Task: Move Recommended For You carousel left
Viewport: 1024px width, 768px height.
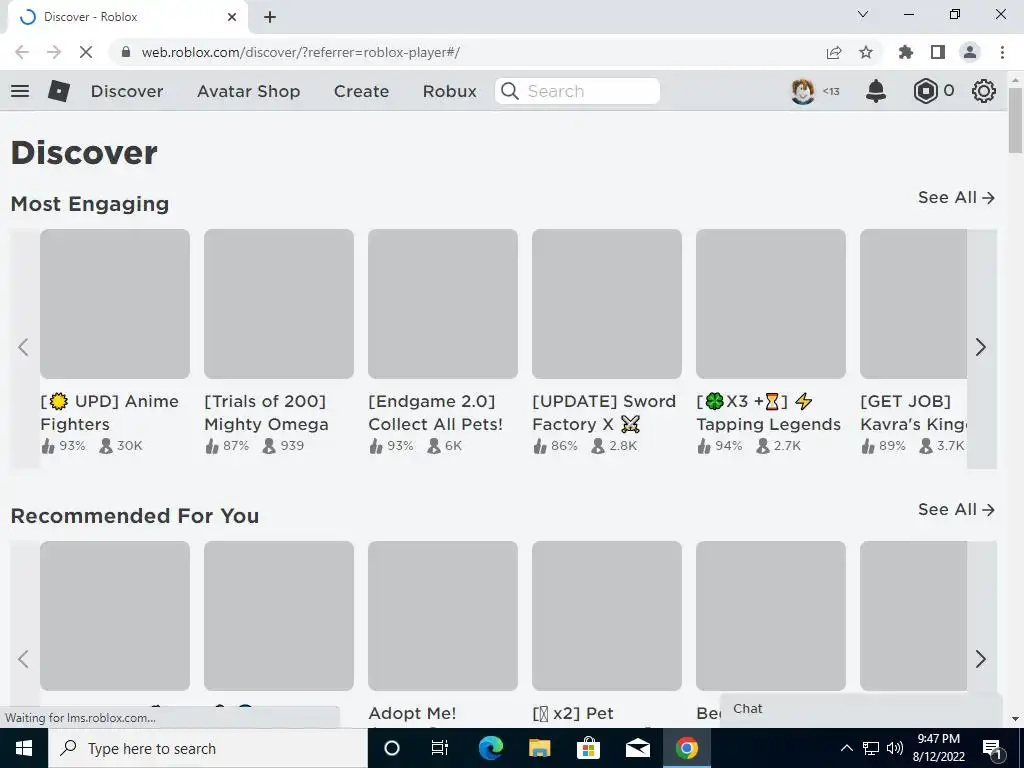Action: pyautogui.click(x=24, y=659)
